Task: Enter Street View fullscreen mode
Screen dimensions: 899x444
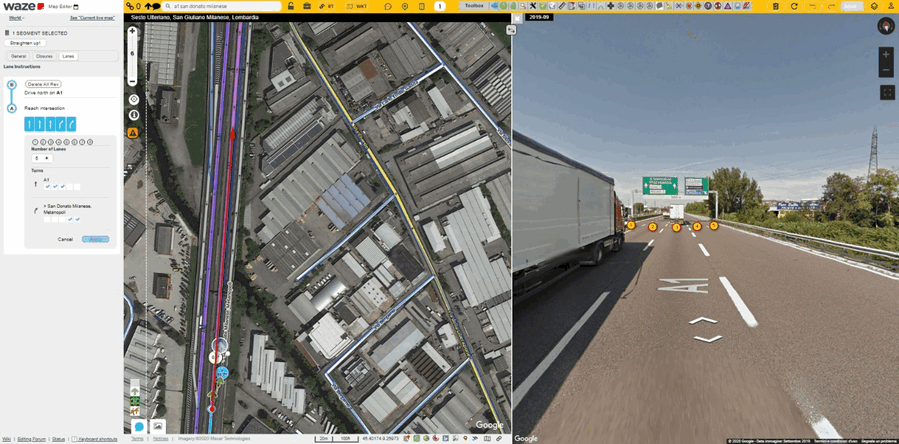Action: click(x=887, y=92)
